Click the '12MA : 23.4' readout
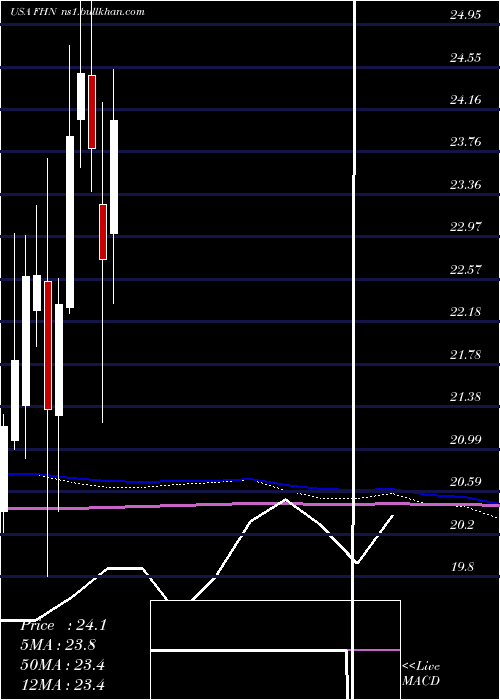This screenshot has width=500, height=700. 62,684
